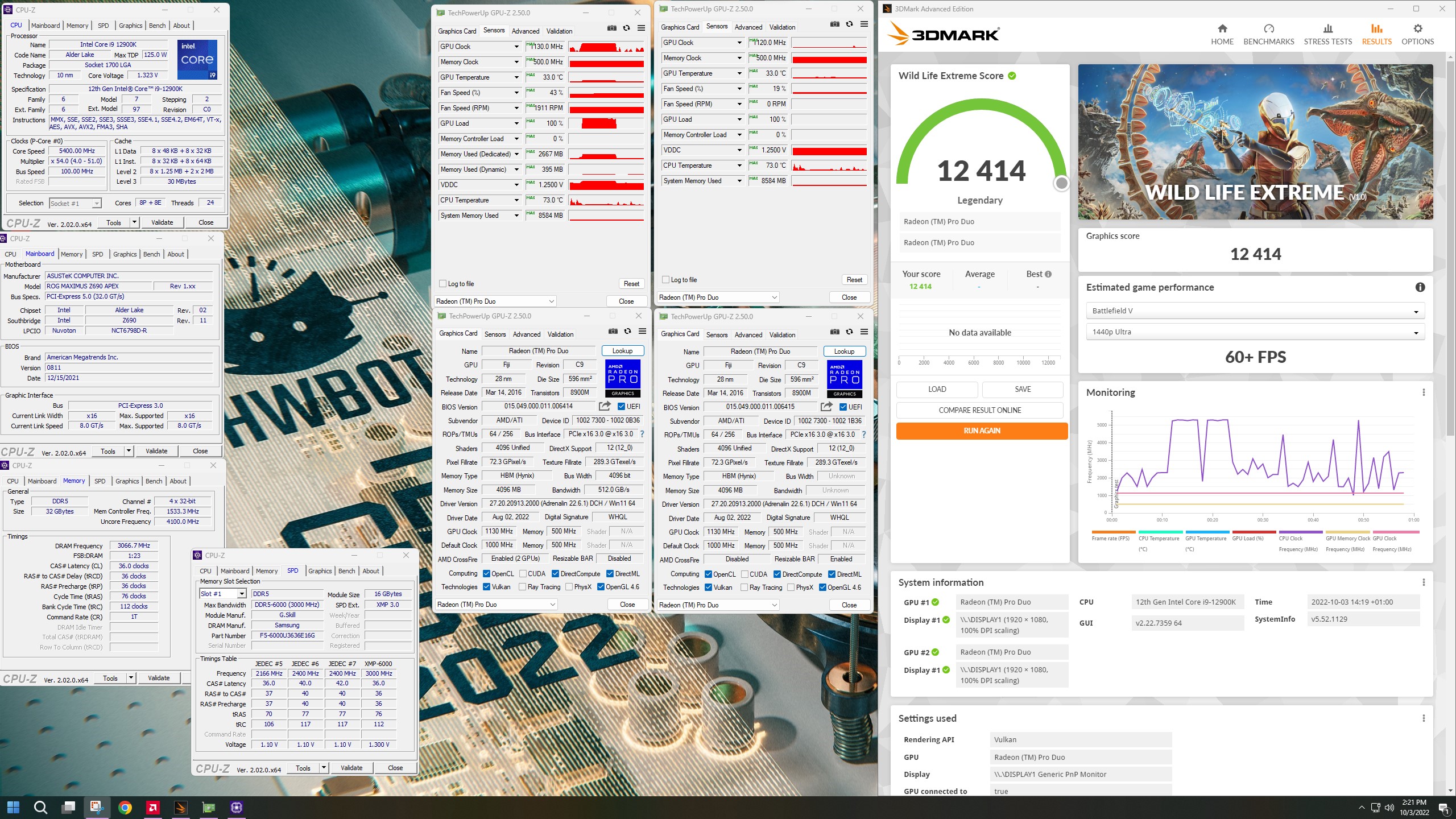Click the SAVE result button in 3DMark

pyautogui.click(x=1023, y=389)
